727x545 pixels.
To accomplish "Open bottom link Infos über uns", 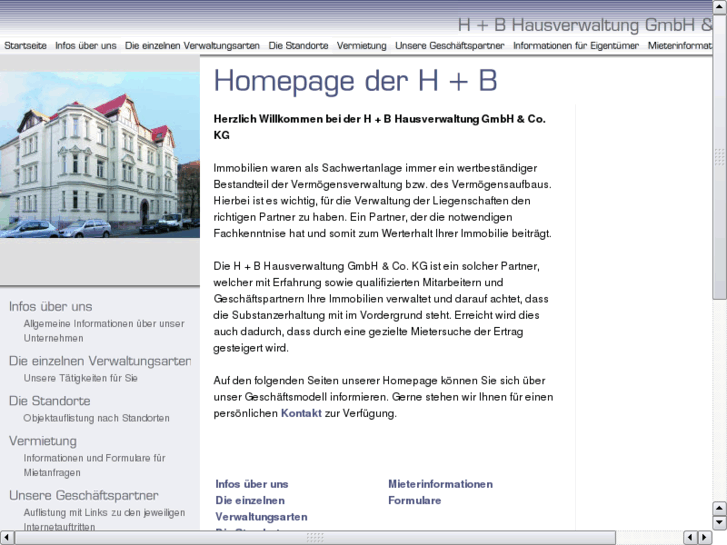I will coord(252,484).
